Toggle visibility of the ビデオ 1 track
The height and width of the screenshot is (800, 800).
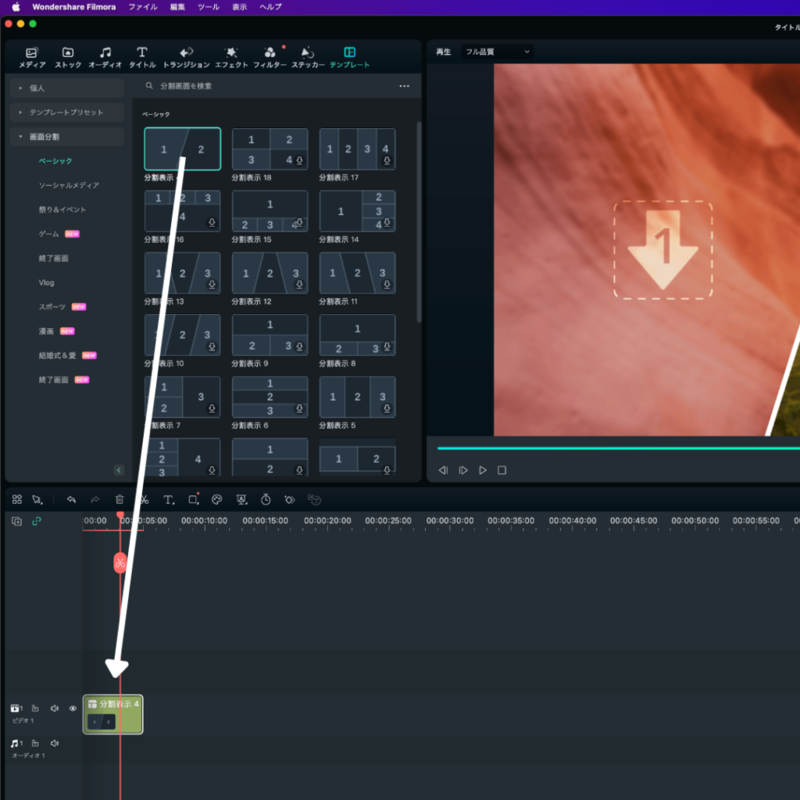click(73, 708)
